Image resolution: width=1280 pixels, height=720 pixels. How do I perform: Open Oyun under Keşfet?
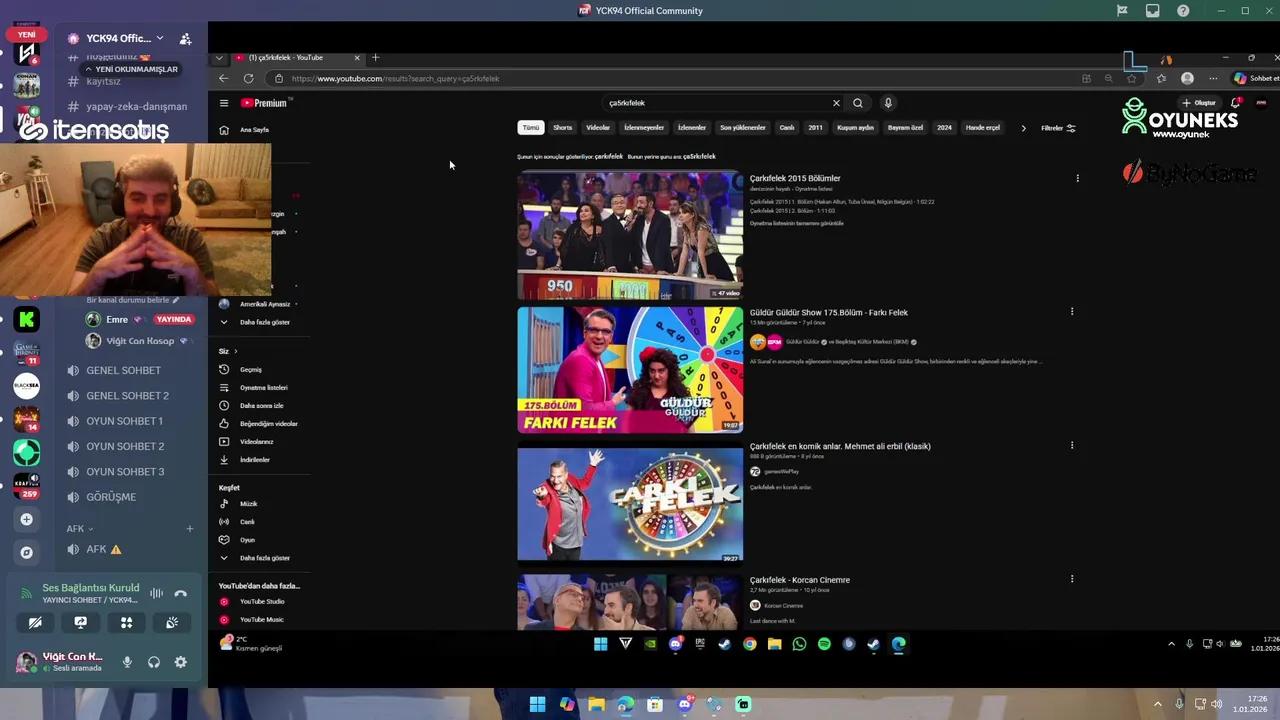(x=238, y=540)
